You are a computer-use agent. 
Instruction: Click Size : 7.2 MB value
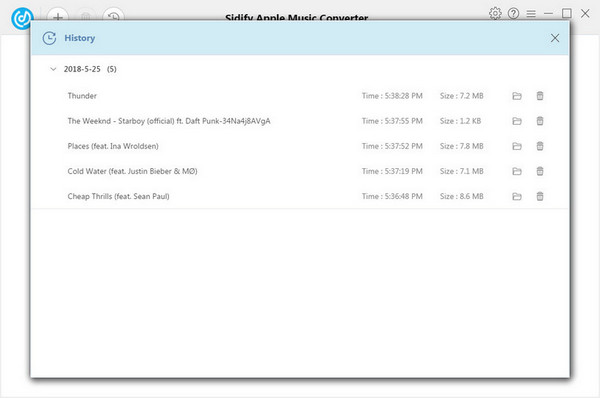(461, 96)
